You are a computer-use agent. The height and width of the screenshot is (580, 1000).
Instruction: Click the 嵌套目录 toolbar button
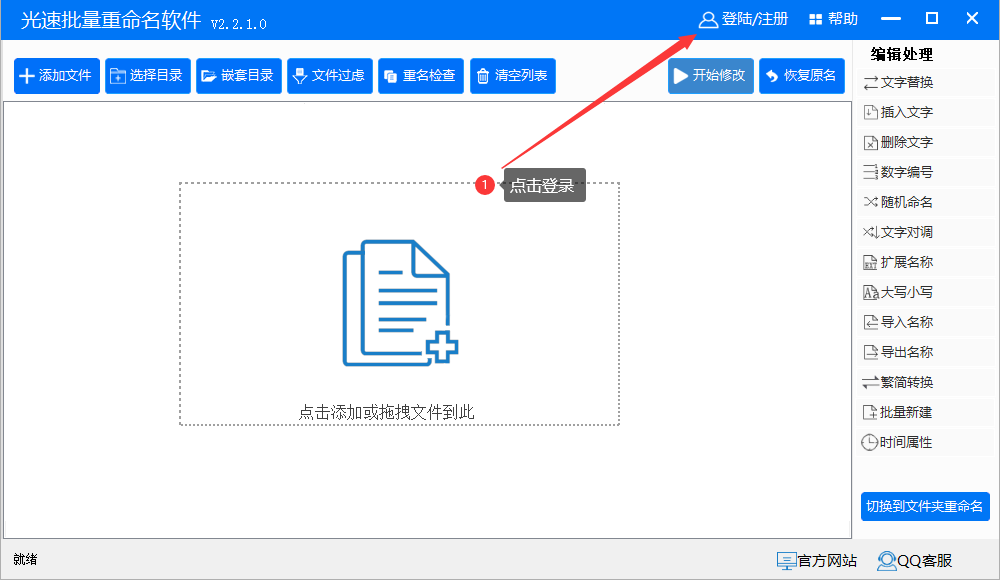coord(239,76)
